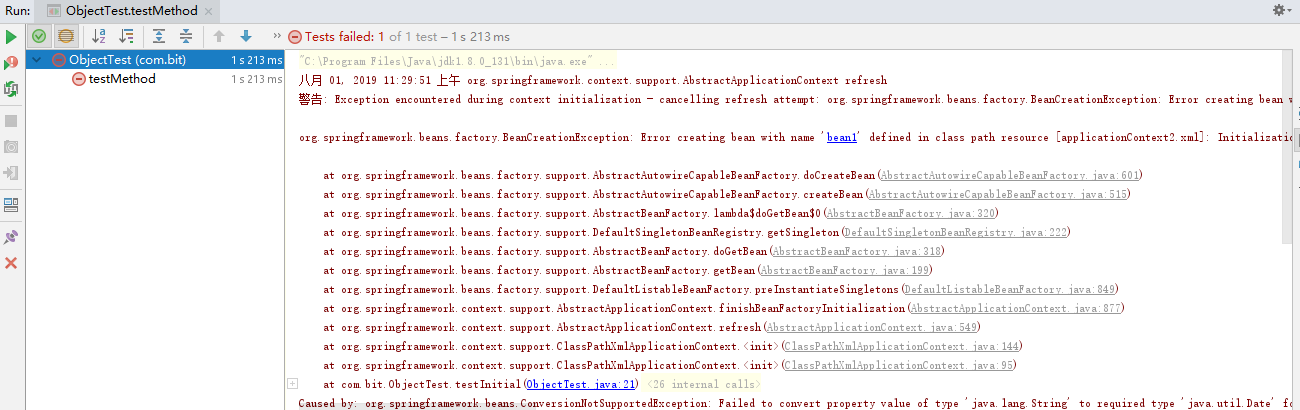The image size is (1300, 410).
Task: Click red failed icon before 'Tests failed'
Action: (x=294, y=36)
